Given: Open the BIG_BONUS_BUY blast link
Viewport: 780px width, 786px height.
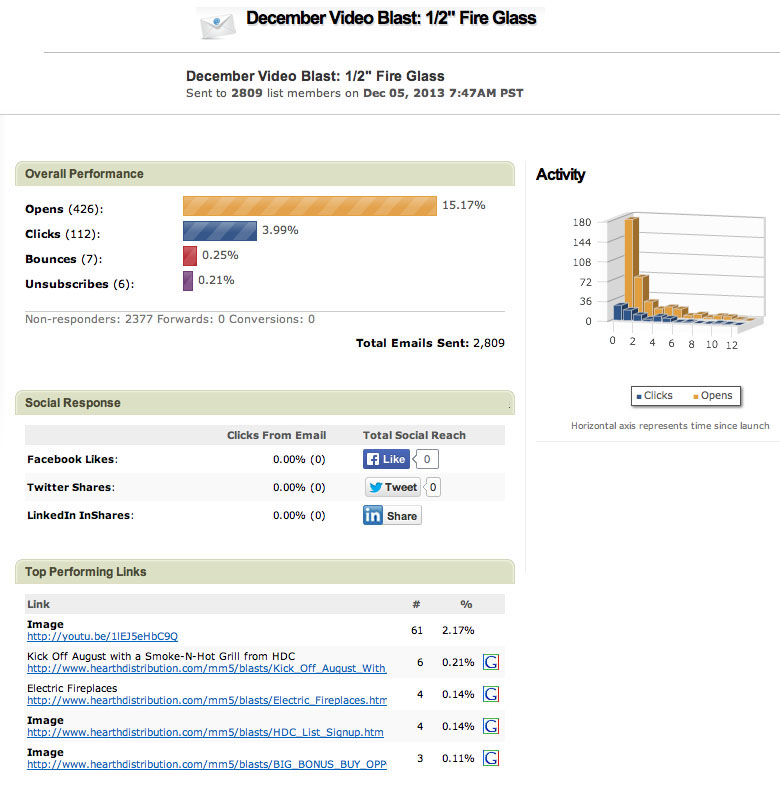Looking at the screenshot, I should pos(206,764).
